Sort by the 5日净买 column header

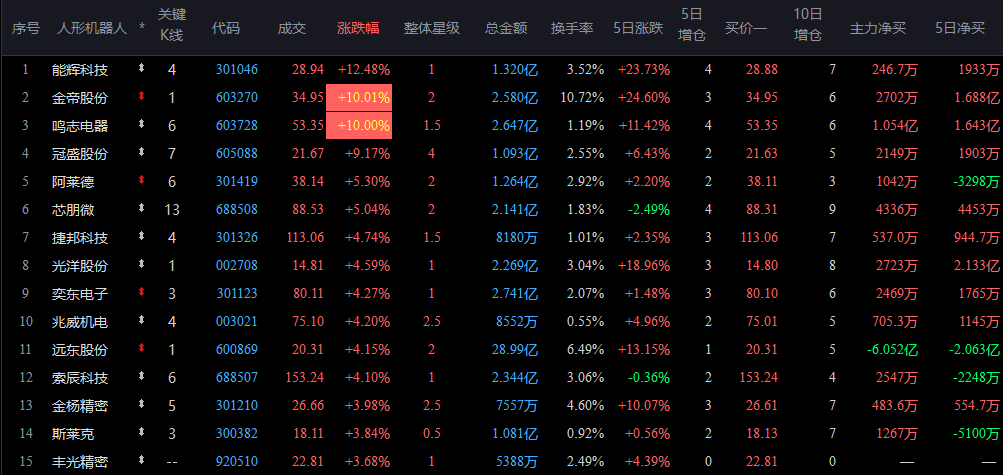960,28
